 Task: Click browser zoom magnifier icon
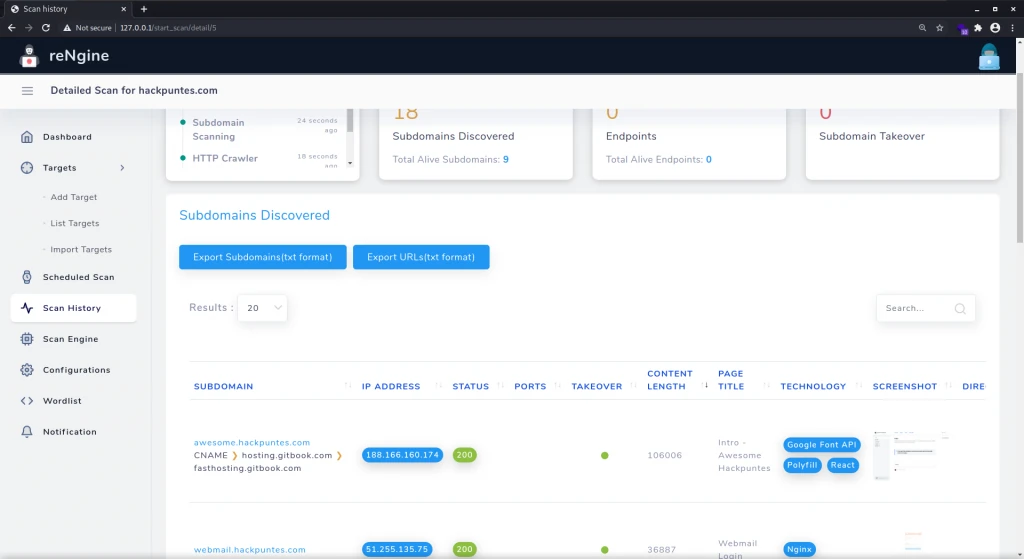click(922, 27)
